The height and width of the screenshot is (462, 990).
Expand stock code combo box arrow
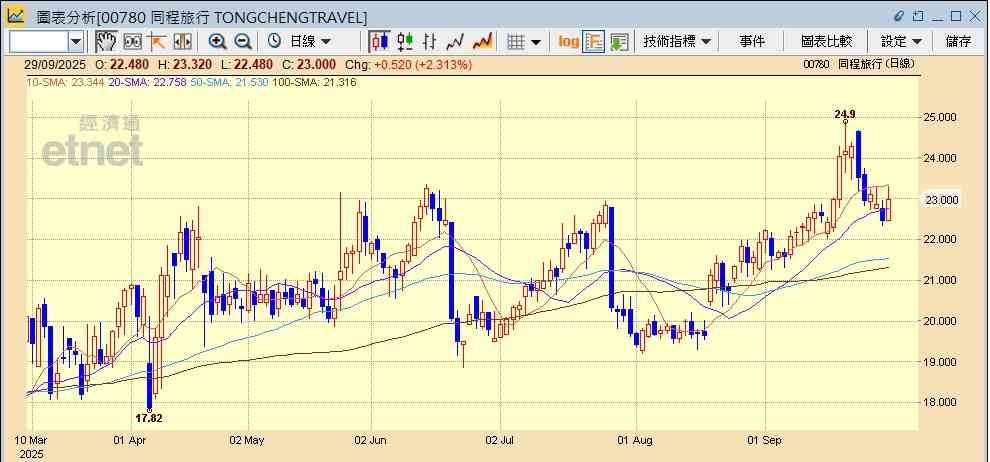(76, 42)
